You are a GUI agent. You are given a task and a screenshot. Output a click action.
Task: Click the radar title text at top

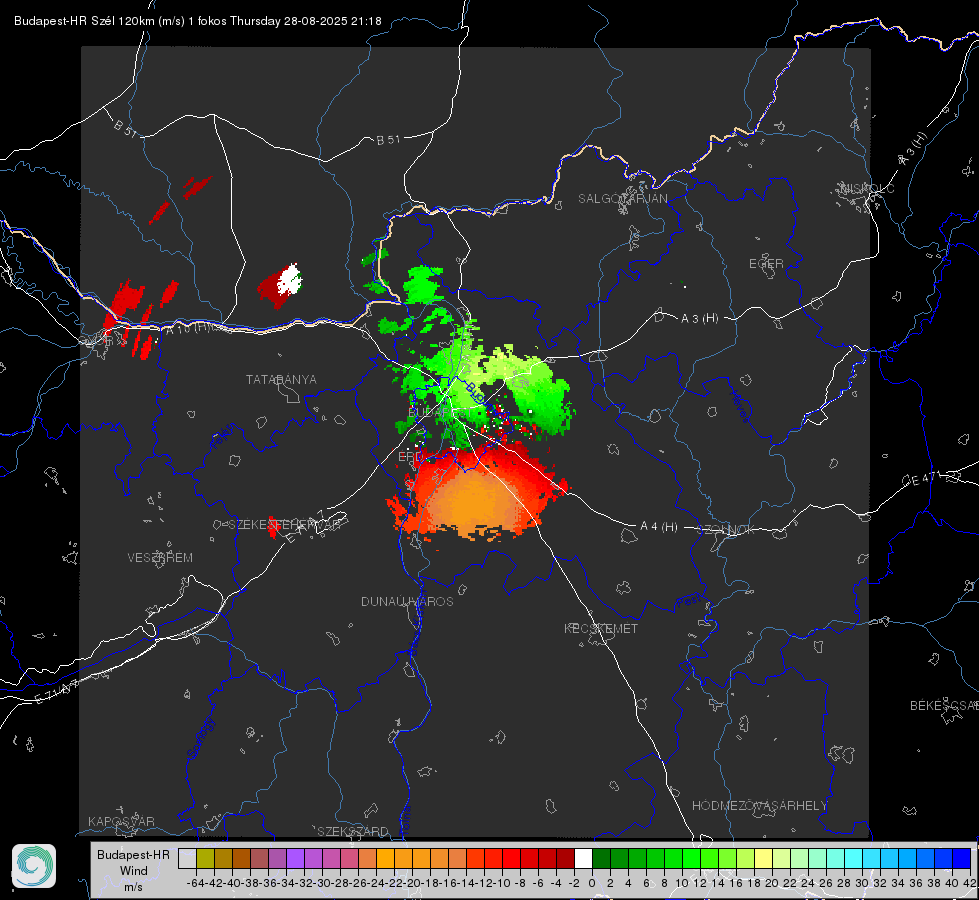pos(197,21)
